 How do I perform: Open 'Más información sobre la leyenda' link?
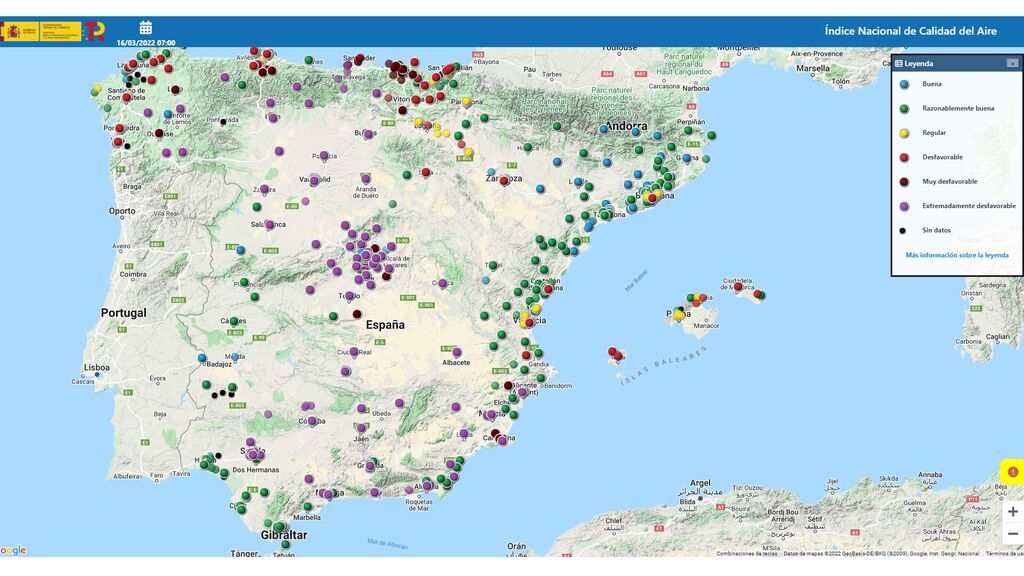click(957, 255)
